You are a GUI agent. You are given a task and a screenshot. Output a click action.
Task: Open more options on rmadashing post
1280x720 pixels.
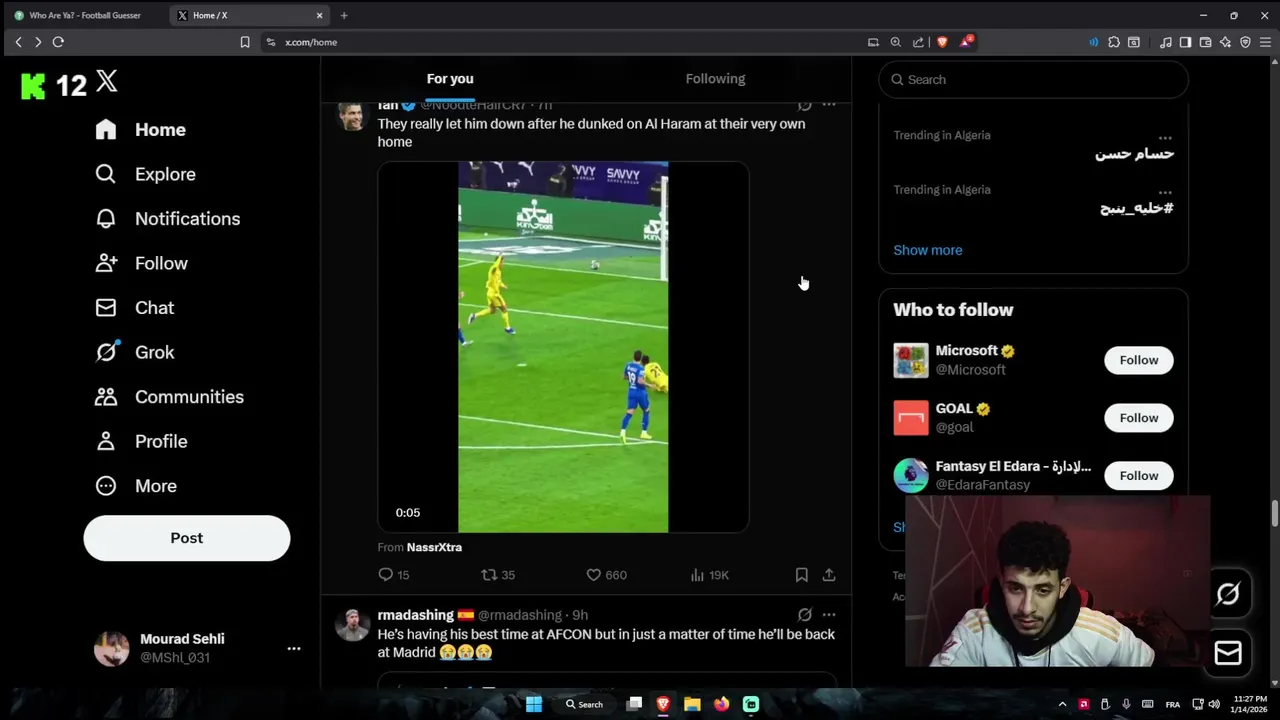829,615
